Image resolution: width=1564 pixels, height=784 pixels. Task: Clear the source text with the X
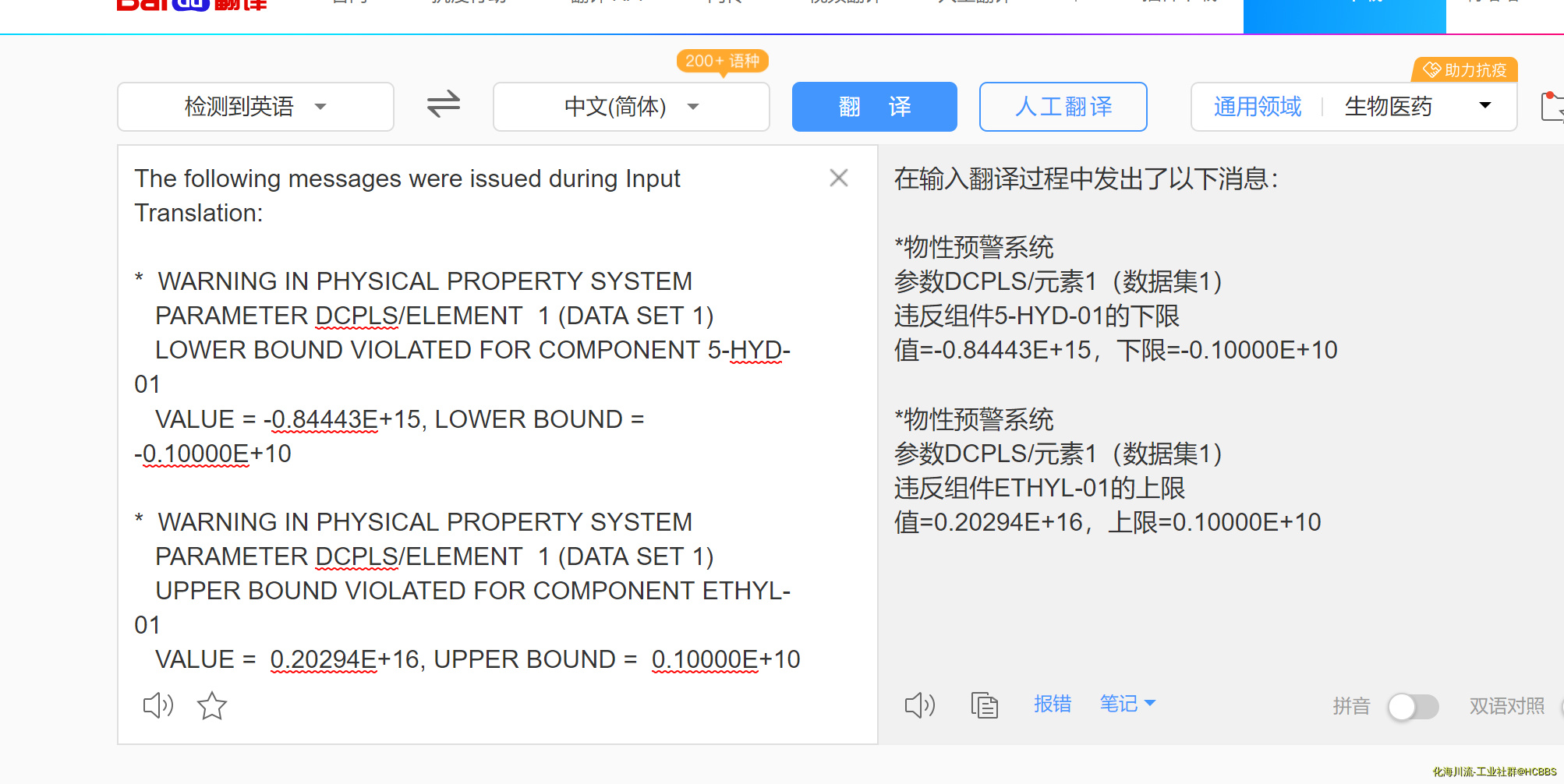point(838,178)
